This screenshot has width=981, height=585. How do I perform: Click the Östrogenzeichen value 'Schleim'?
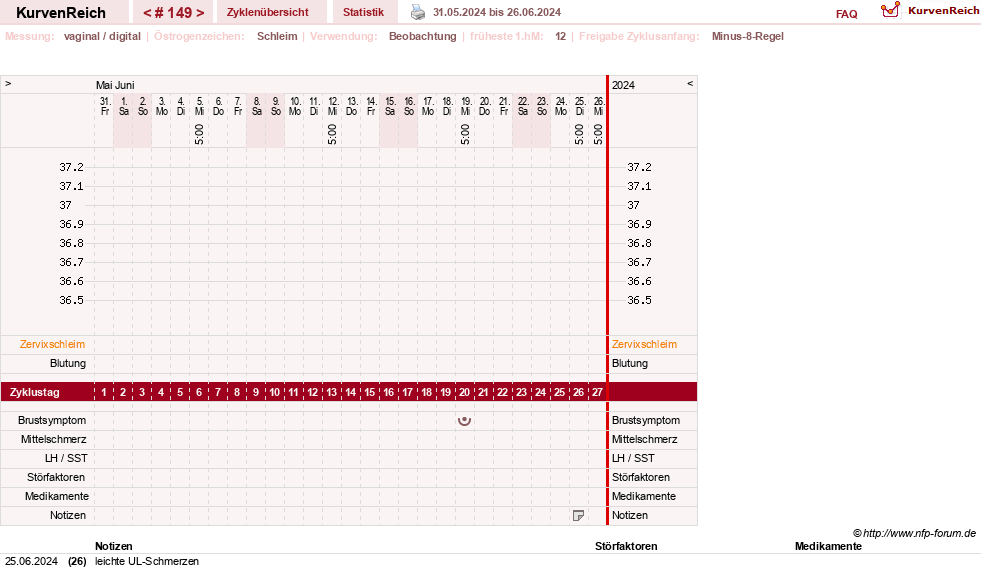click(277, 36)
